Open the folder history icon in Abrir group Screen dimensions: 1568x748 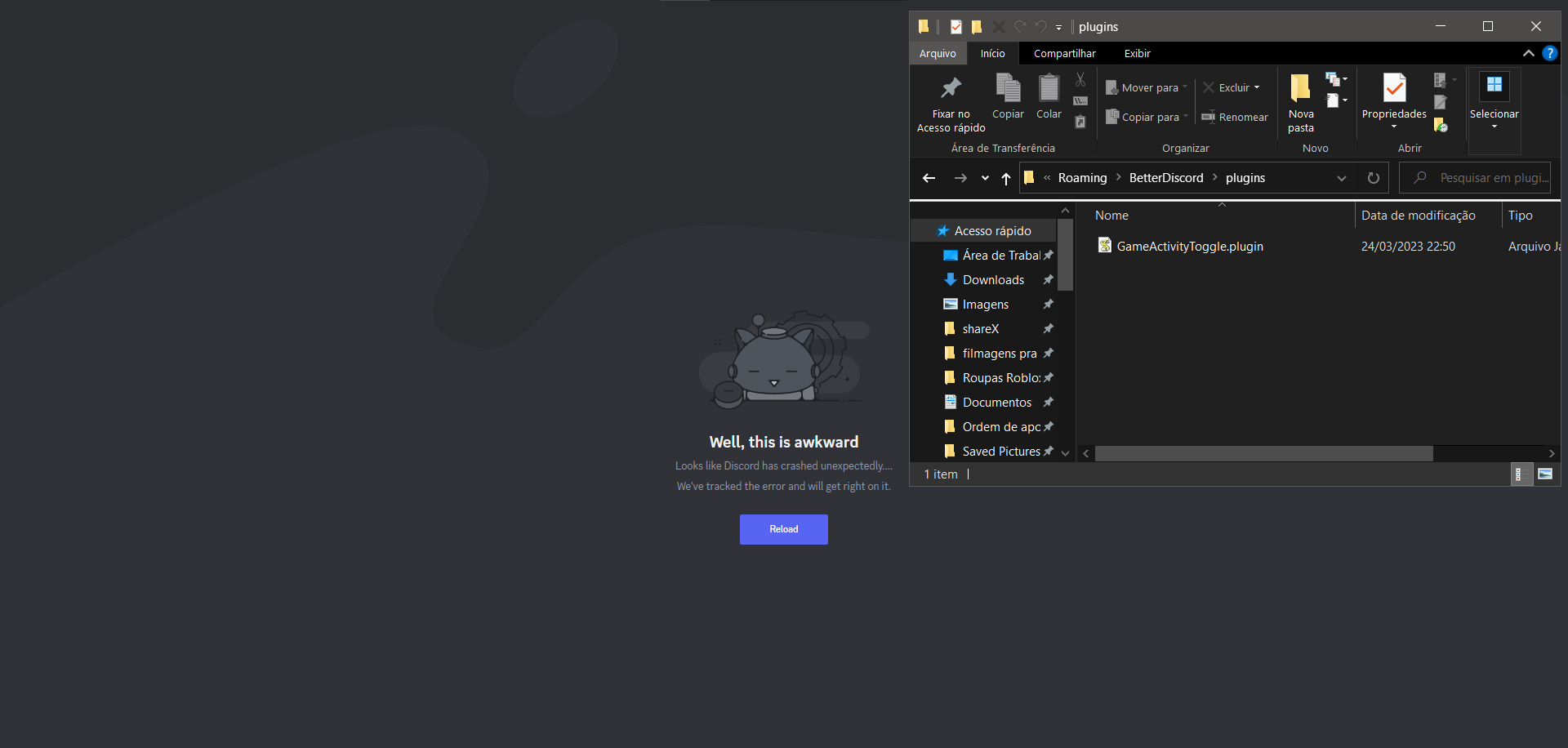[x=1441, y=125]
